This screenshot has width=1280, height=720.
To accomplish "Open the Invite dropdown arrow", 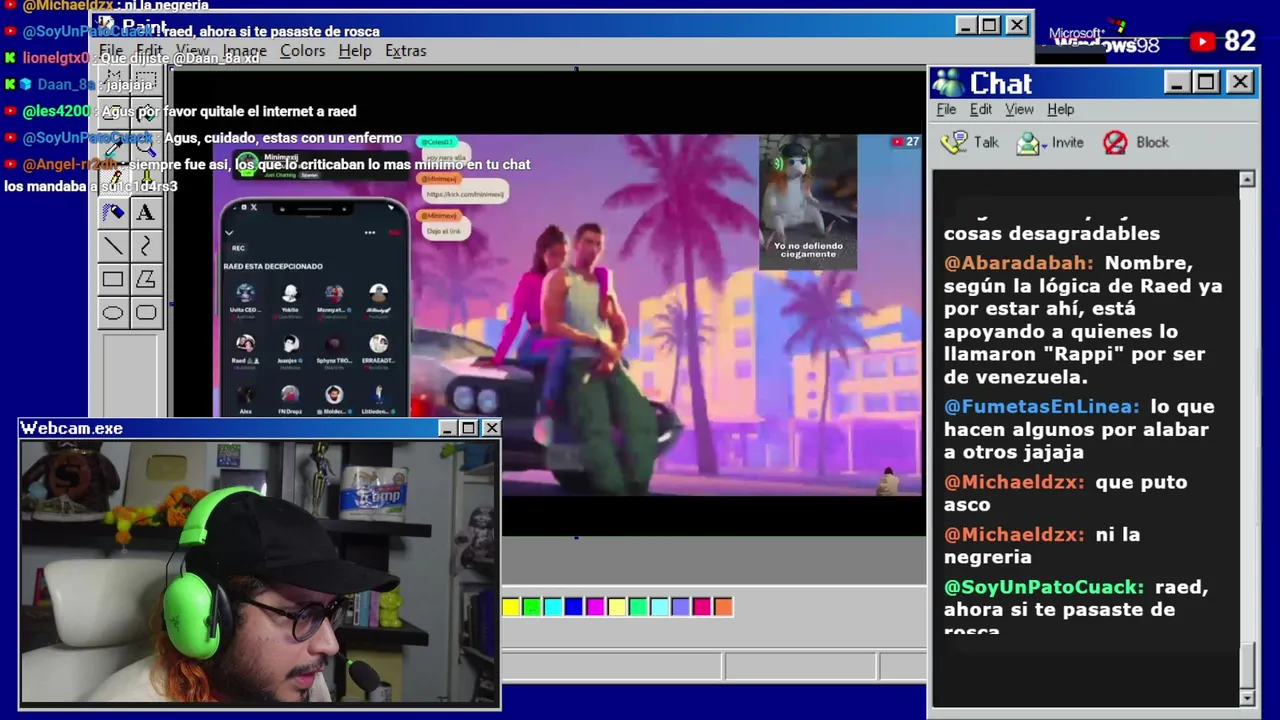I will click(1043, 146).
